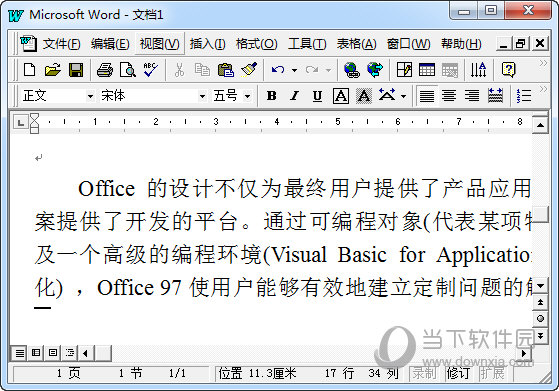Open the 视图(V) menu
The width and height of the screenshot is (559, 391).
[x=159, y=44]
